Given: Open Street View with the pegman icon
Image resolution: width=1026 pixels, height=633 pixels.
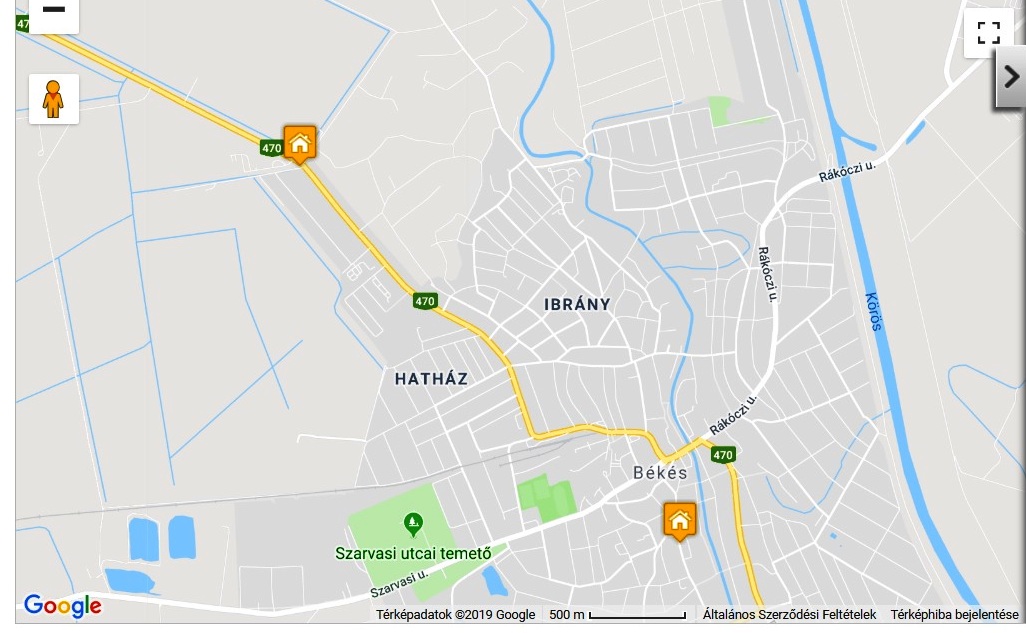Looking at the screenshot, I should tap(54, 99).
